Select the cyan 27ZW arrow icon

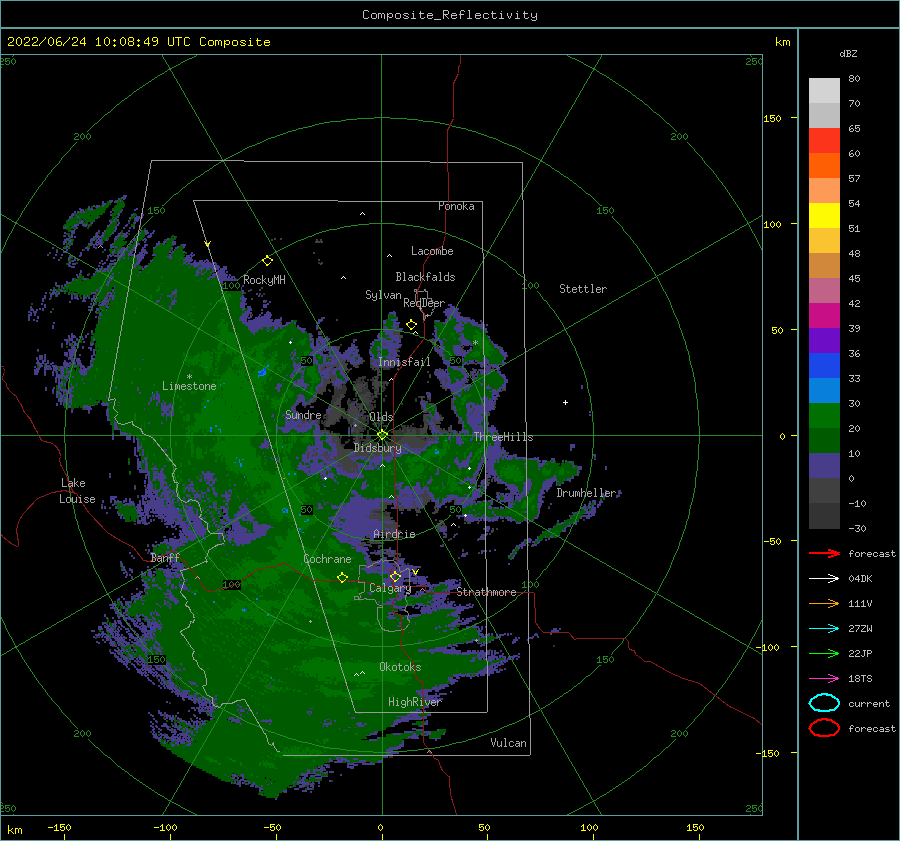[824, 629]
